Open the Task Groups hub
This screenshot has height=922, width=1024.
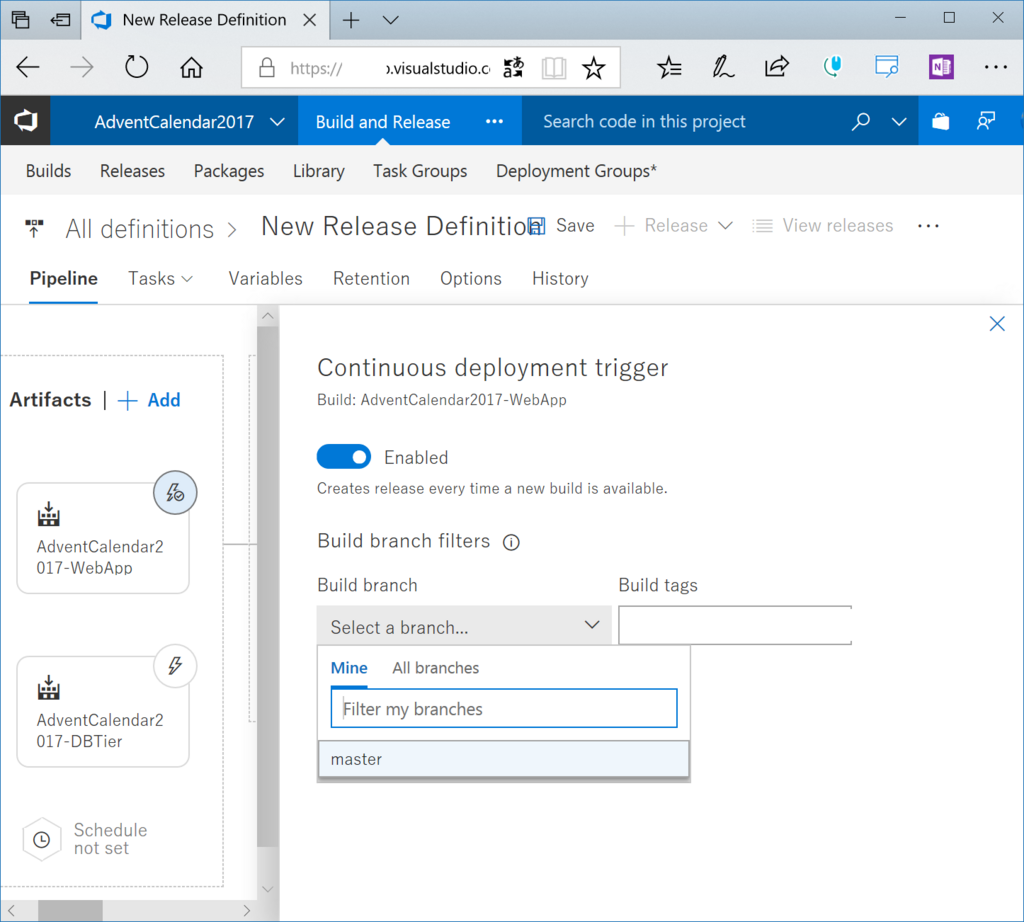click(420, 171)
